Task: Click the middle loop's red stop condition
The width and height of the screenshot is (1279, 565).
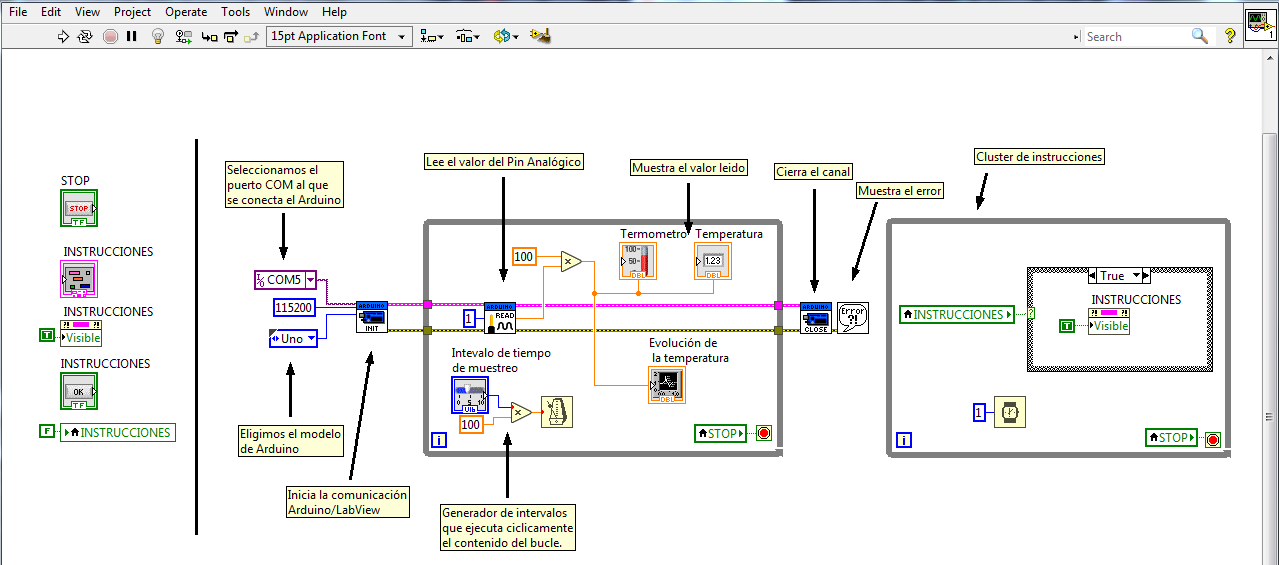Action: pos(764,434)
